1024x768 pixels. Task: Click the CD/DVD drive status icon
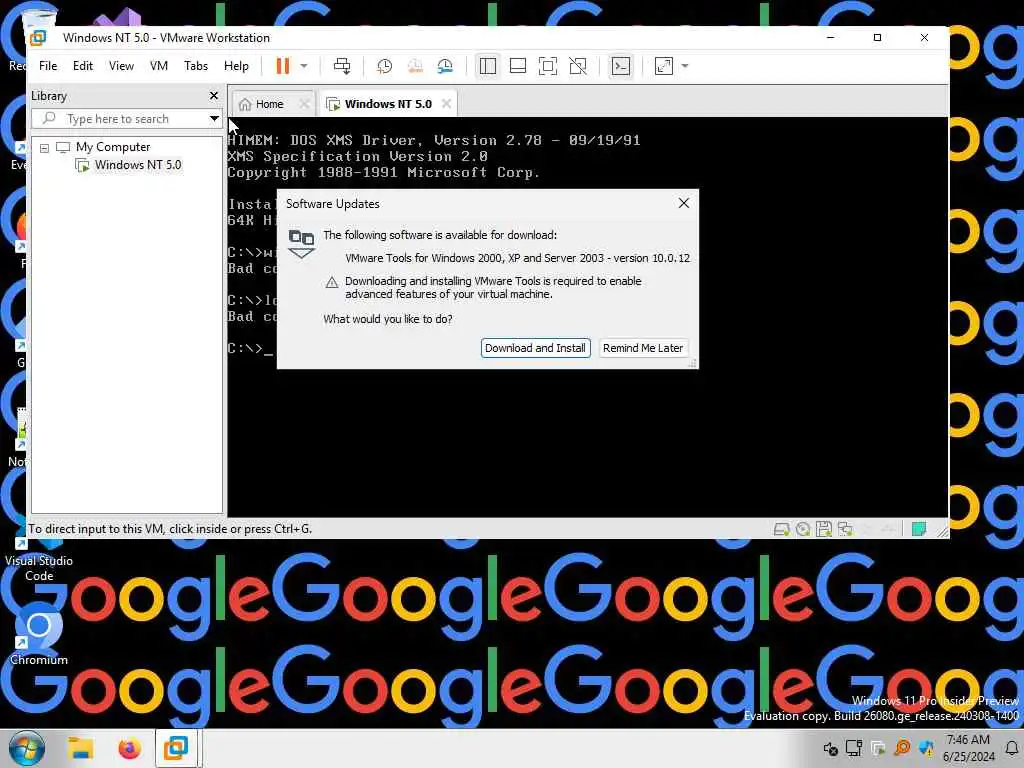coord(803,529)
